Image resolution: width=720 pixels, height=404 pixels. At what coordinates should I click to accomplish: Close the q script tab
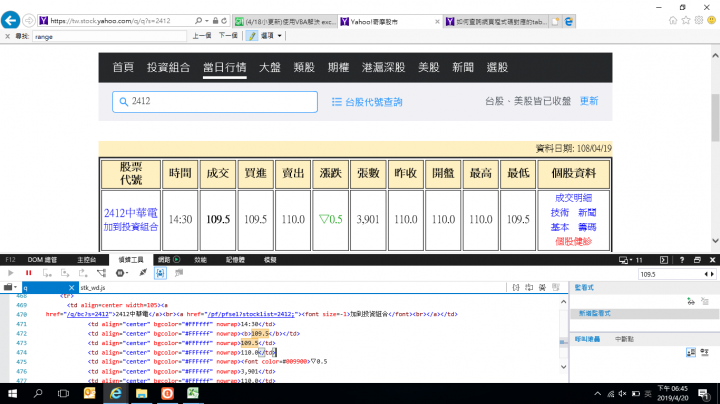click(x=71, y=287)
